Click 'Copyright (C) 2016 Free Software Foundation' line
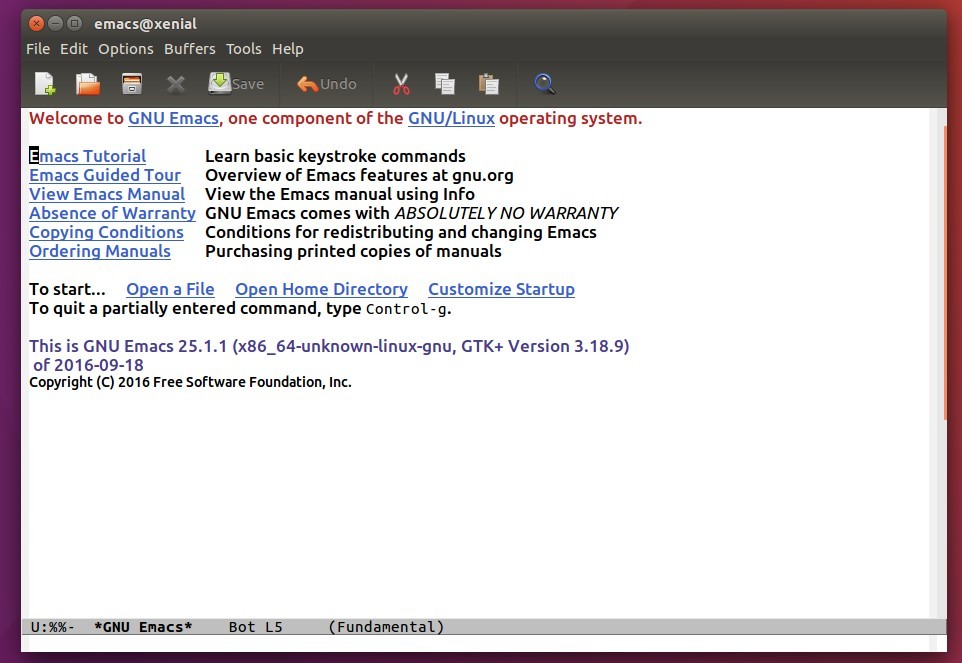Viewport: 962px width, 663px height. click(190, 382)
